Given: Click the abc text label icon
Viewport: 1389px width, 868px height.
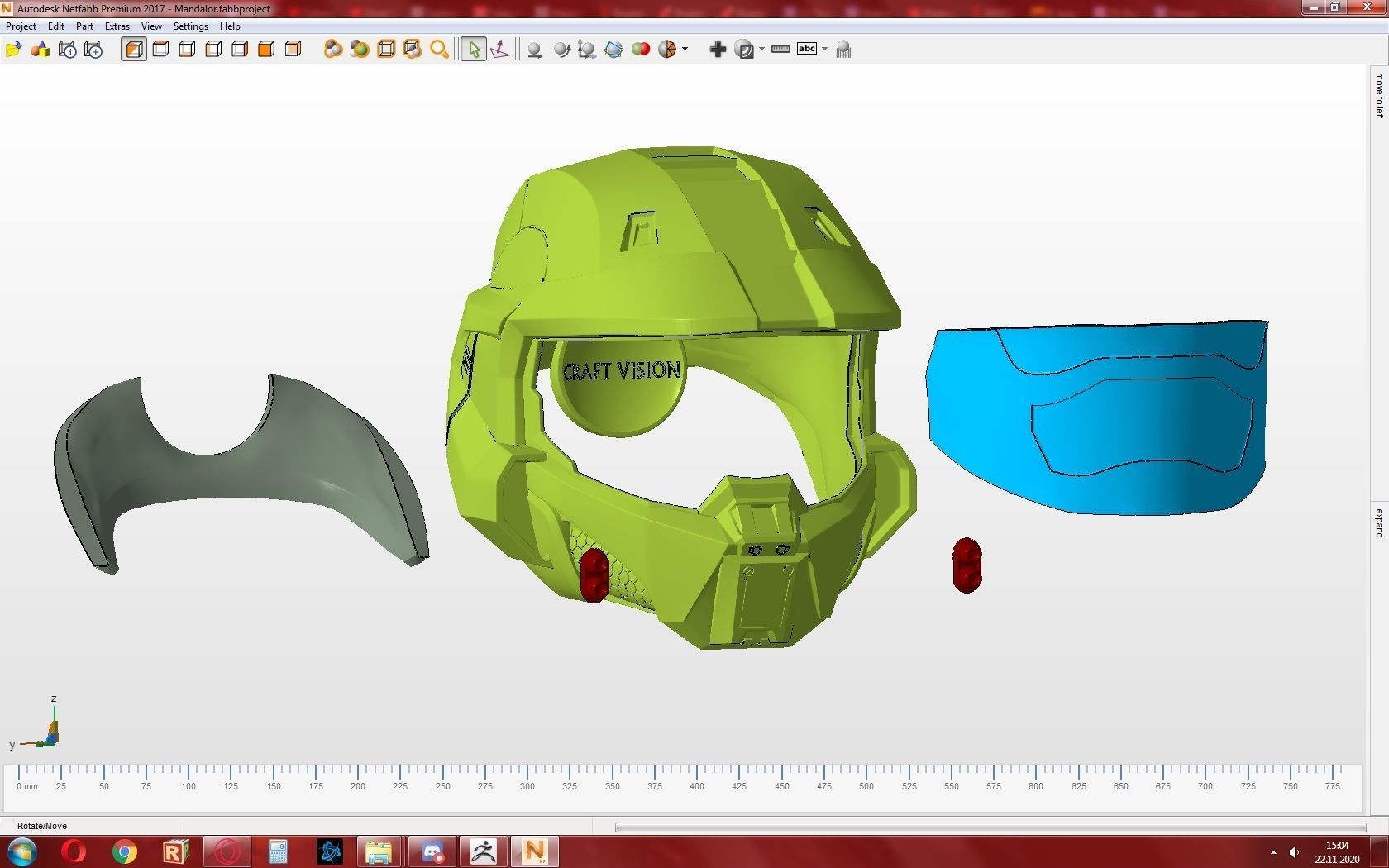Looking at the screenshot, I should [x=807, y=49].
